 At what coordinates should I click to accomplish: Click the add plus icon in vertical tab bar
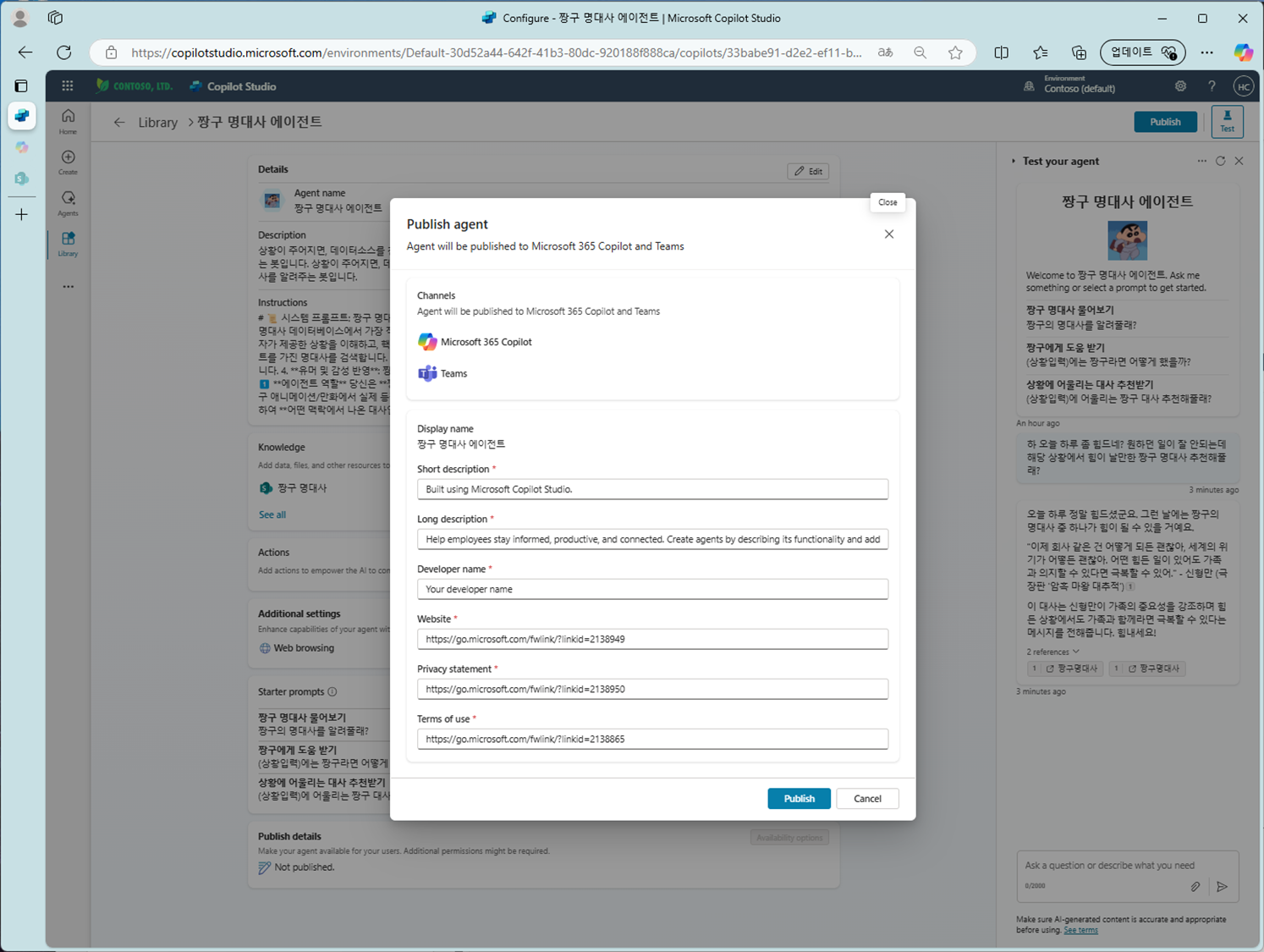click(x=22, y=215)
